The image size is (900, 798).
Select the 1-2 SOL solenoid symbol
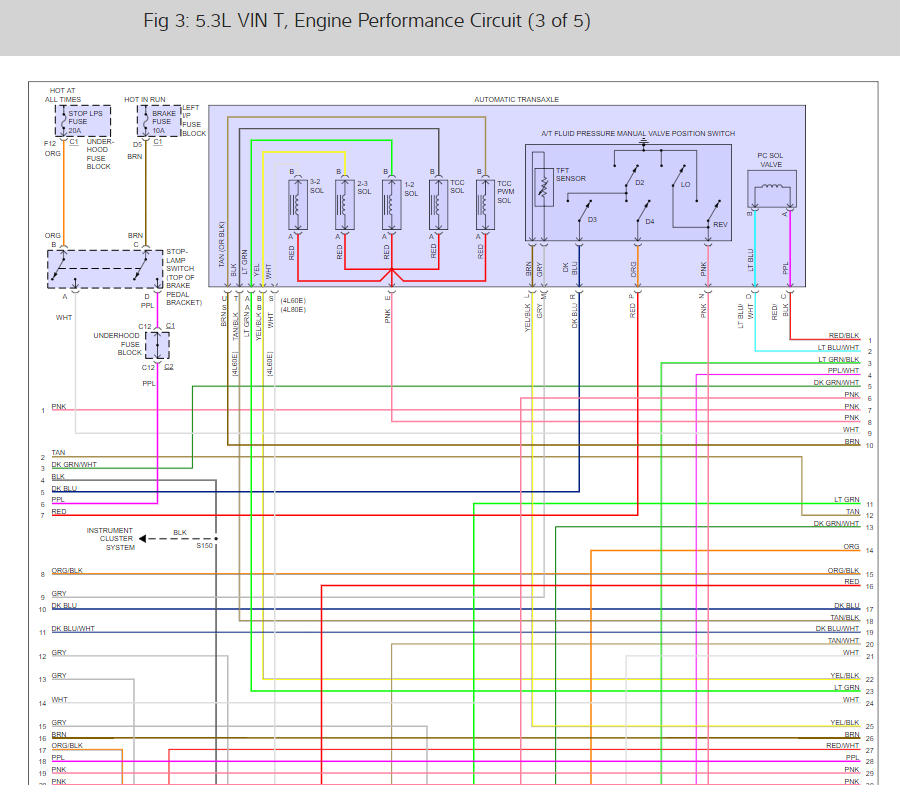(391, 204)
